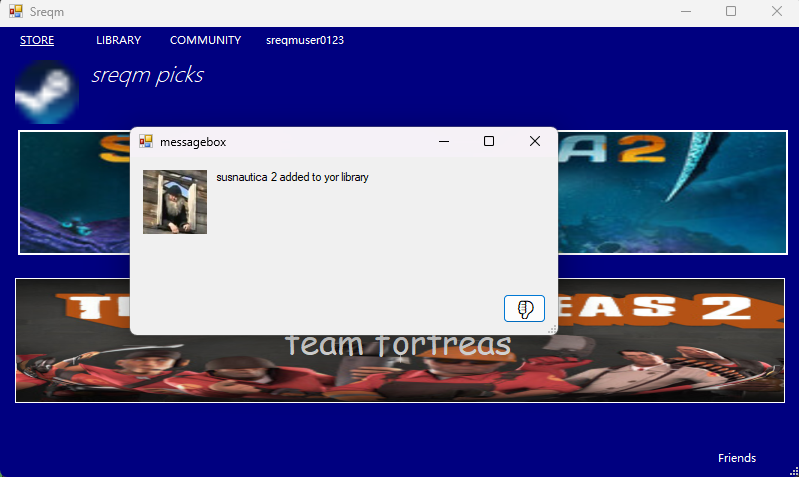Click the messagebox resize grip

552,330
